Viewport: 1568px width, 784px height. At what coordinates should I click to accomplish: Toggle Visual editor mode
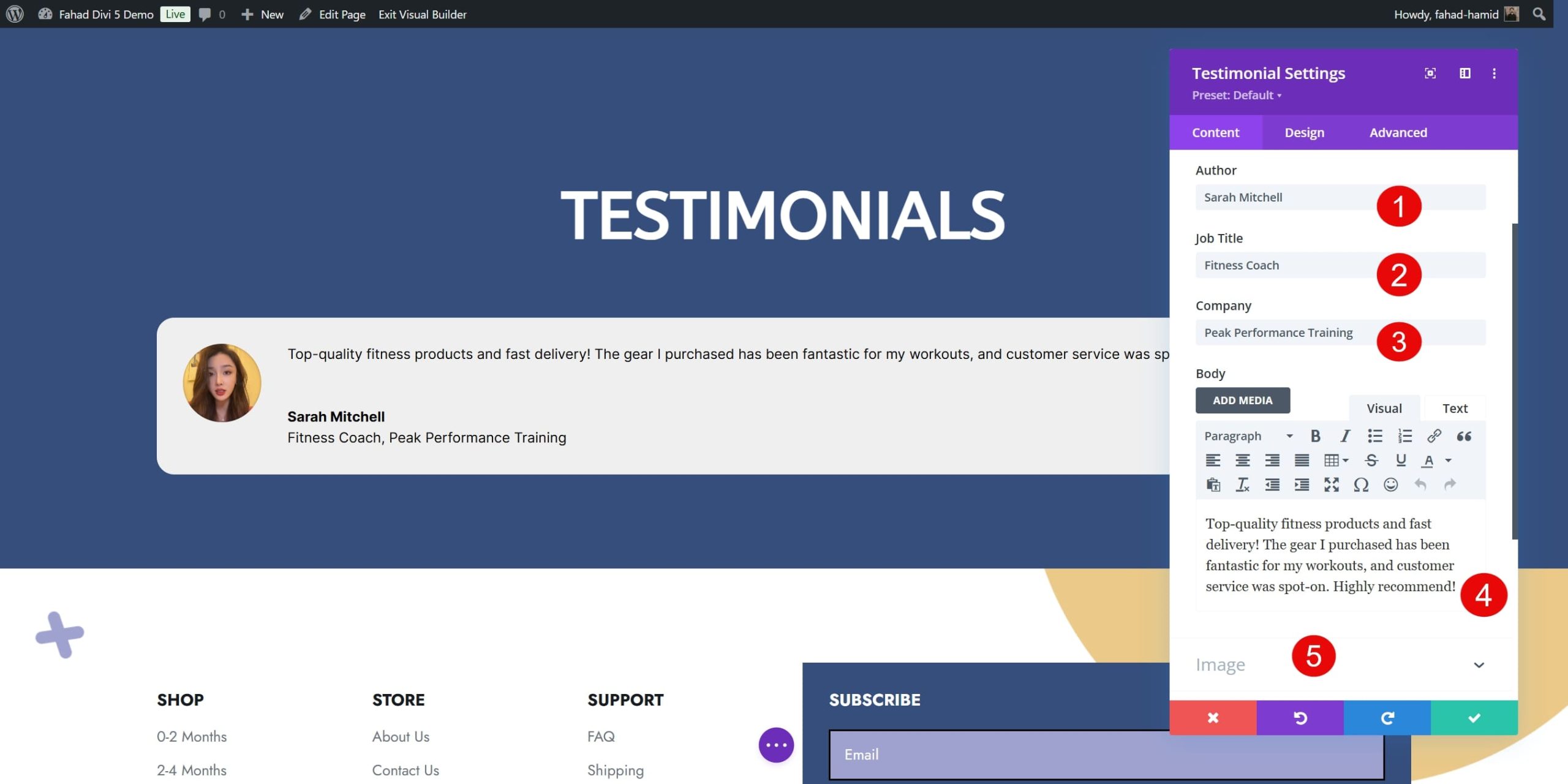pyautogui.click(x=1383, y=407)
